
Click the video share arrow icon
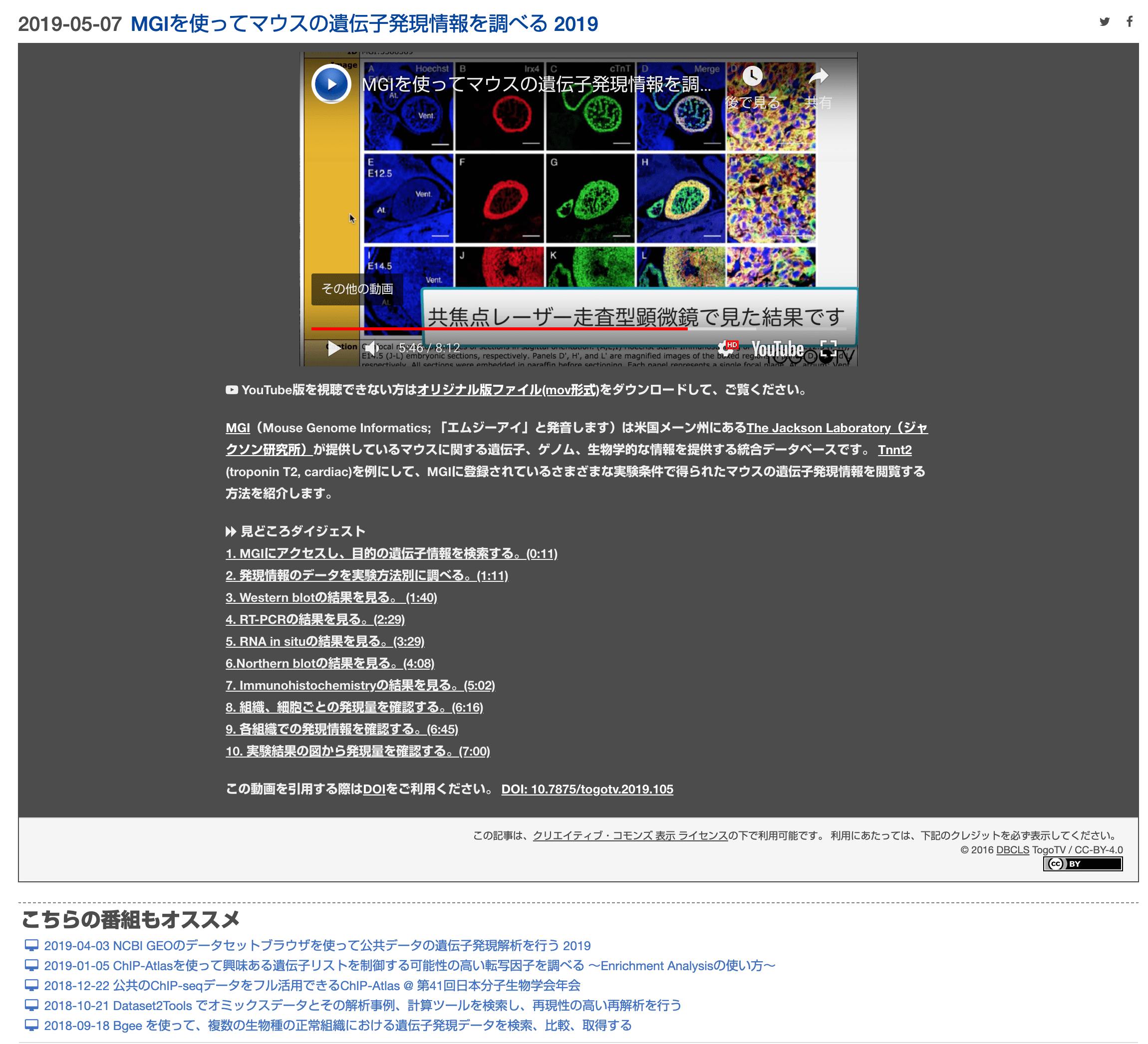pyautogui.click(x=818, y=76)
